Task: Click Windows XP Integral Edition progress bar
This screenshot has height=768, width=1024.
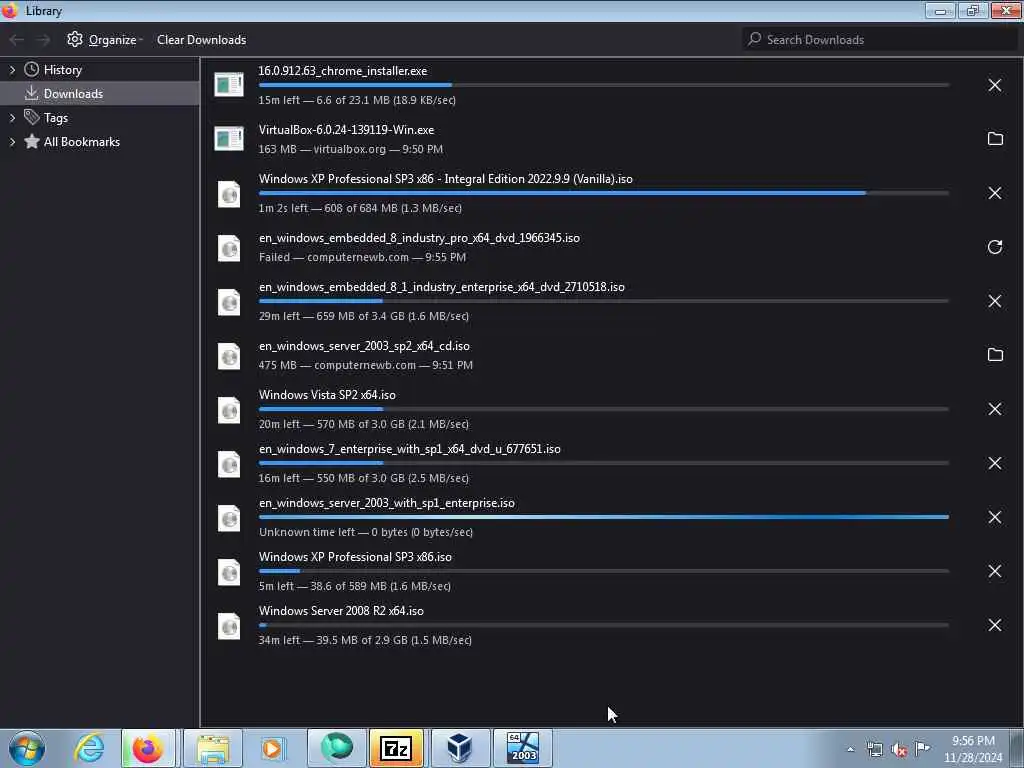Action: (603, 193)
